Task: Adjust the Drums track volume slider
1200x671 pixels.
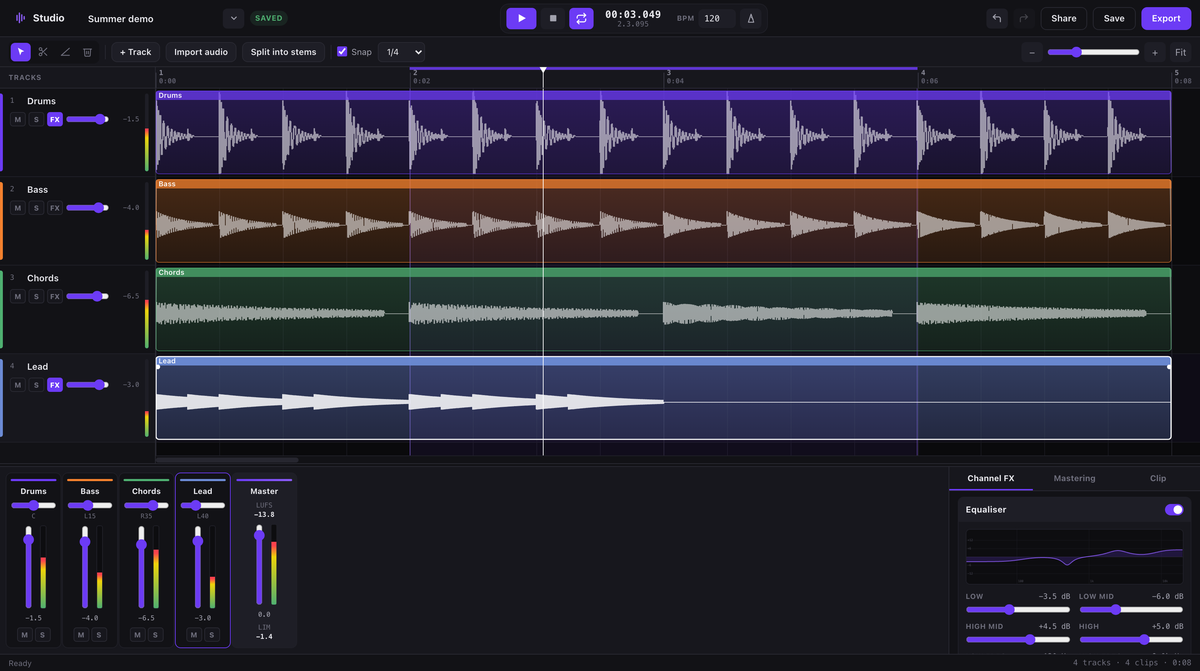Action: 88,119
